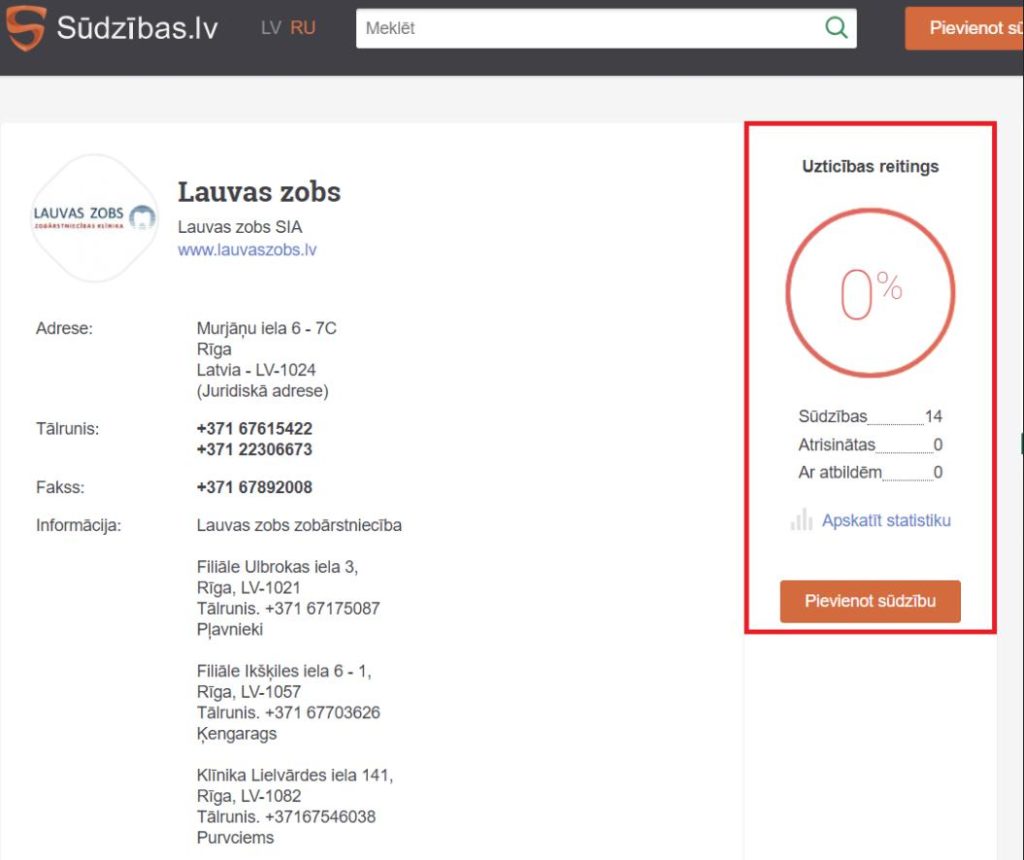Switch site language to RU

(303, 28)
